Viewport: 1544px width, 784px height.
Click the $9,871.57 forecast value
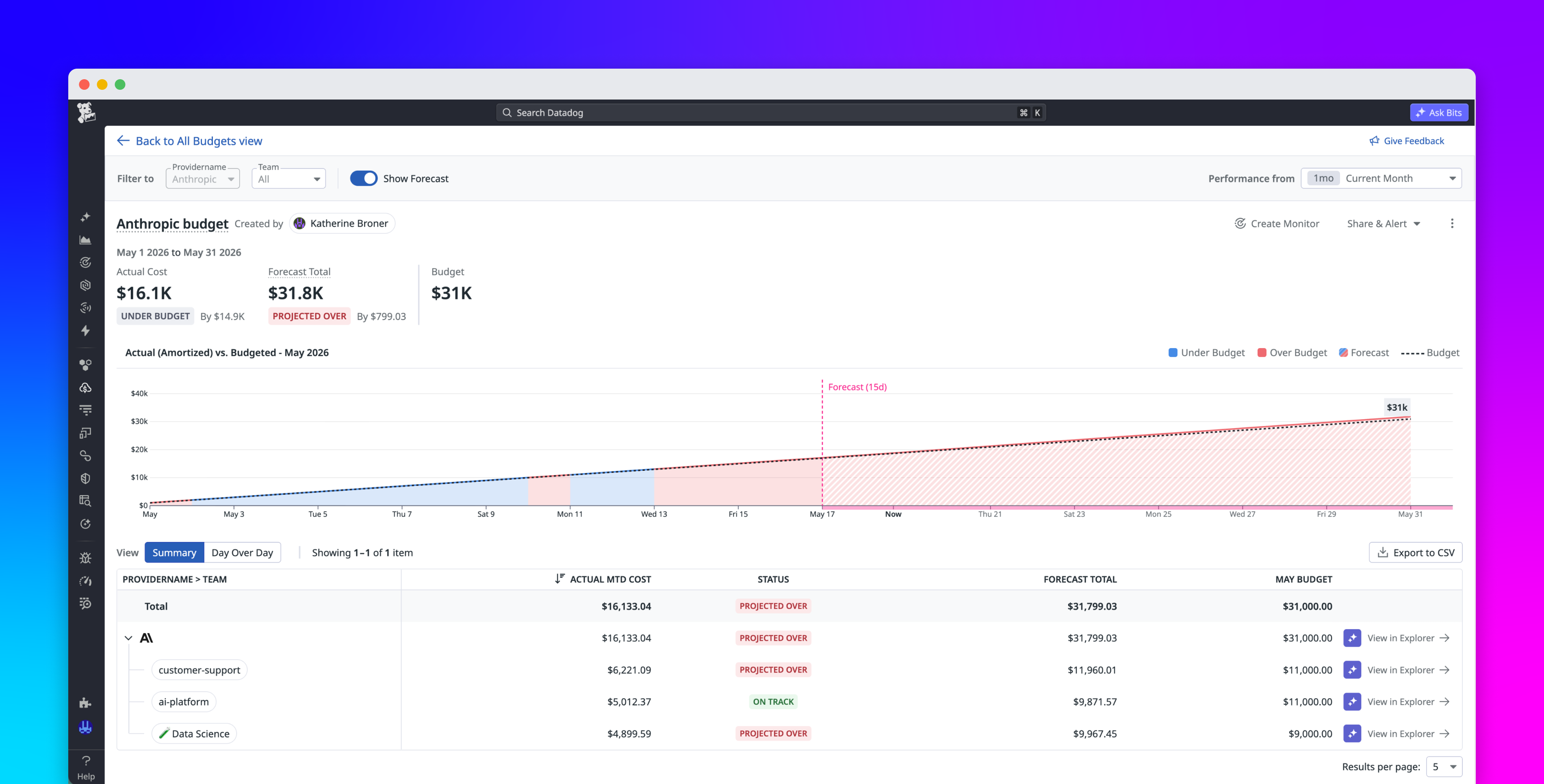point(1095,701)
